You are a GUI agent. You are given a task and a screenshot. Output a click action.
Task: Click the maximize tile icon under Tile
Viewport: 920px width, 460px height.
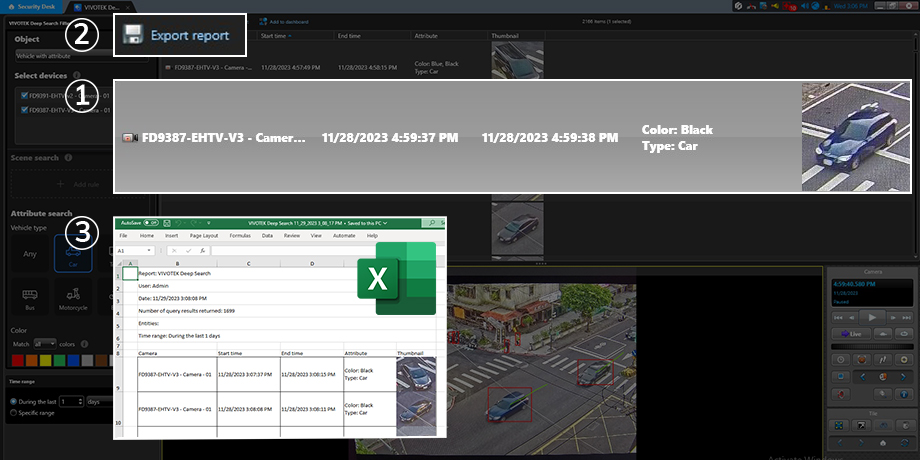pyautogui.click(x=840, y=425)
